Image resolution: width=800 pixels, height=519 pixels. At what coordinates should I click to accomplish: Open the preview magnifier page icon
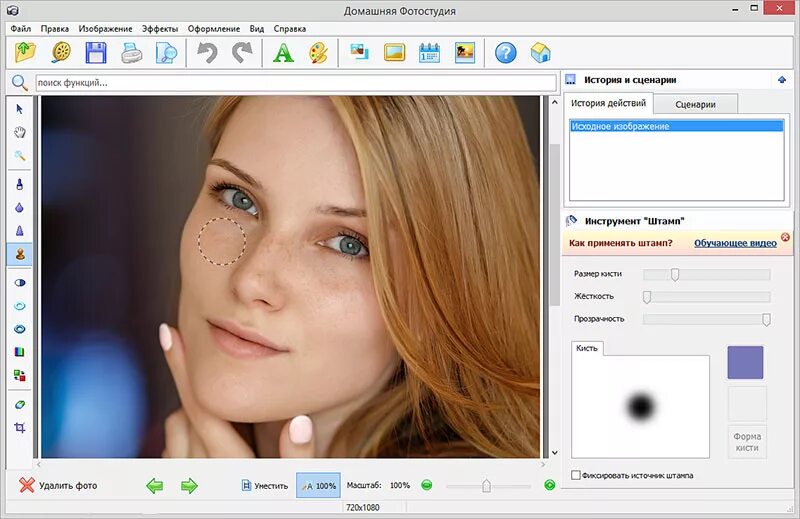[166, 53]
